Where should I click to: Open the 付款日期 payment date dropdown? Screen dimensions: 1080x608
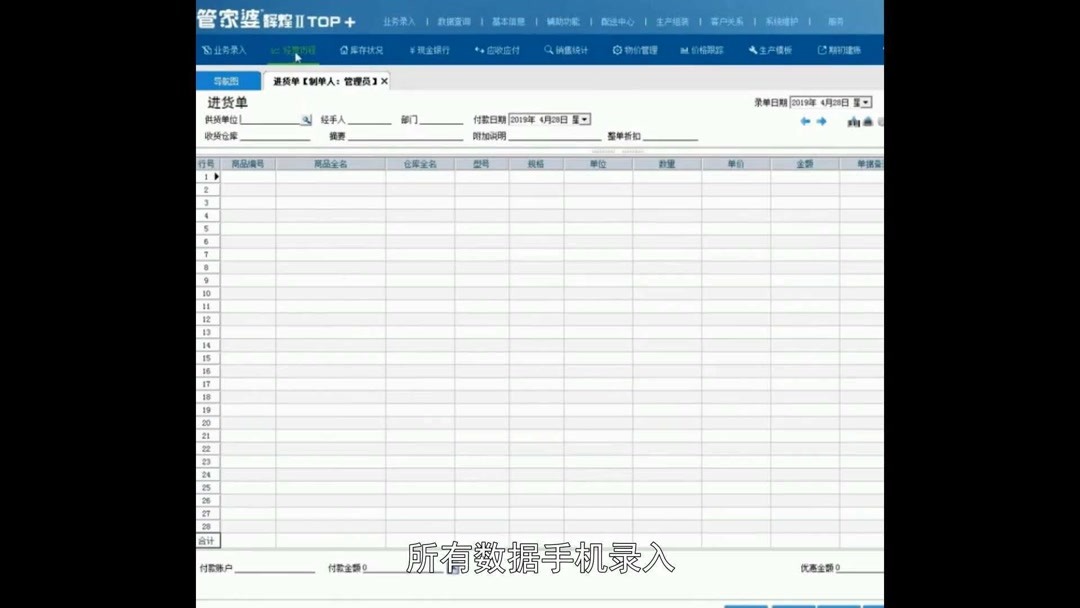click(x=583, y=119)
